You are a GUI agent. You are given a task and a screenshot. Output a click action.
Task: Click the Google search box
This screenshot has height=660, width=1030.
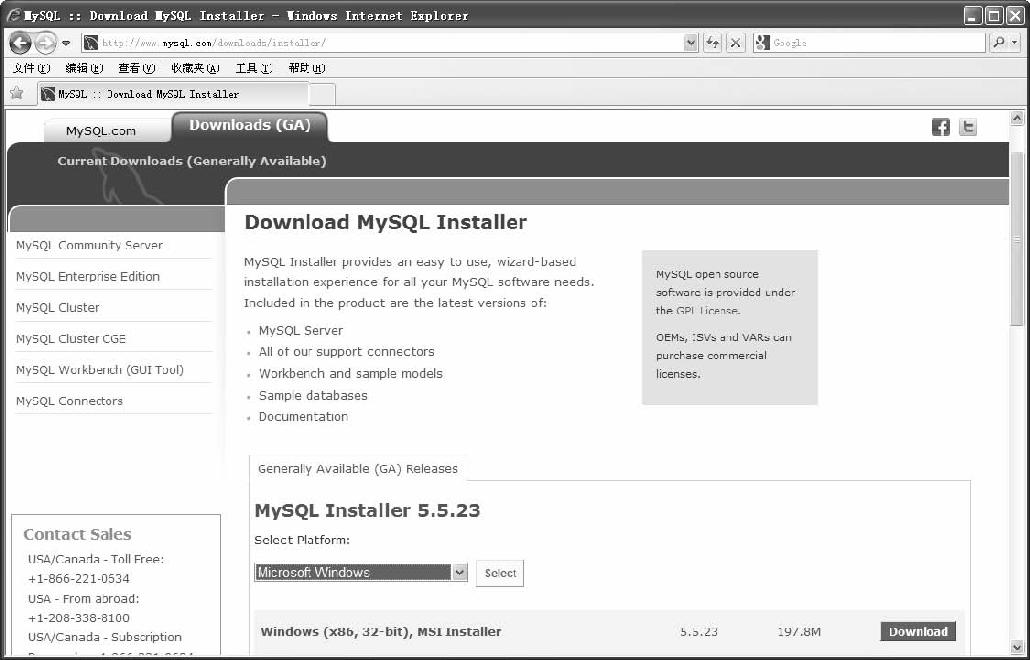coord(878,43)
